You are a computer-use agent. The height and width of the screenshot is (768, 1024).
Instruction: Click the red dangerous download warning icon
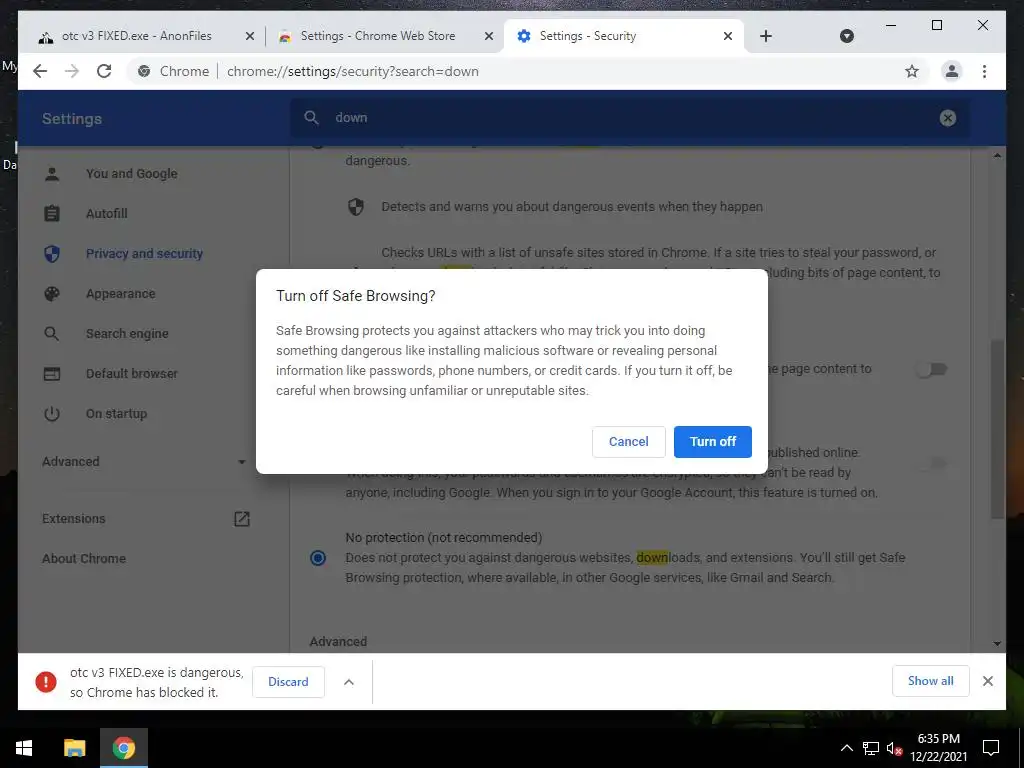[x=46, y=682]
